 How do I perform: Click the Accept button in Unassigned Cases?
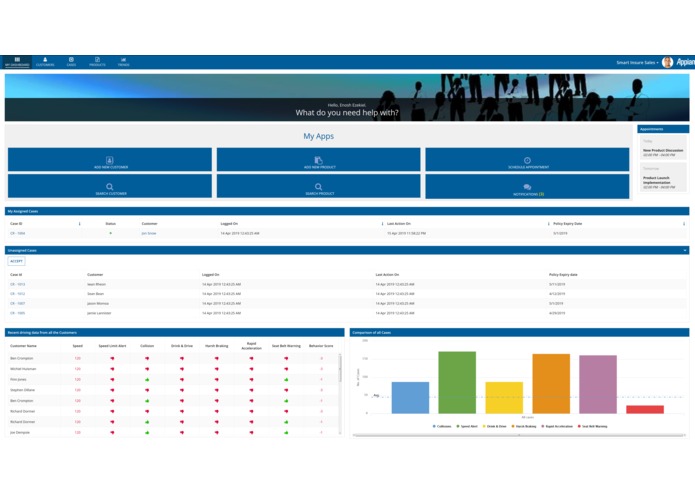click(x=16, y=261)
